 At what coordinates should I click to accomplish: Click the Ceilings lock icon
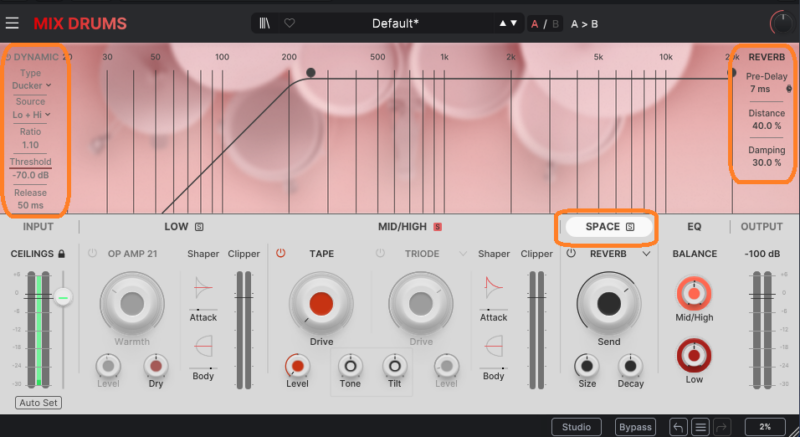click(x=63, y=254)
